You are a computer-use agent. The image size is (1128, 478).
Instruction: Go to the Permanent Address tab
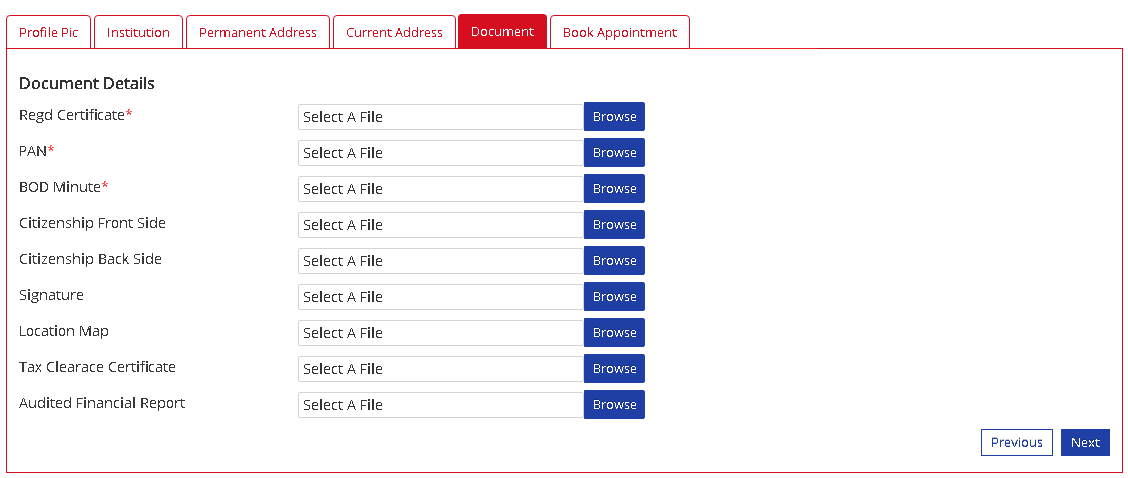point(257,32)
